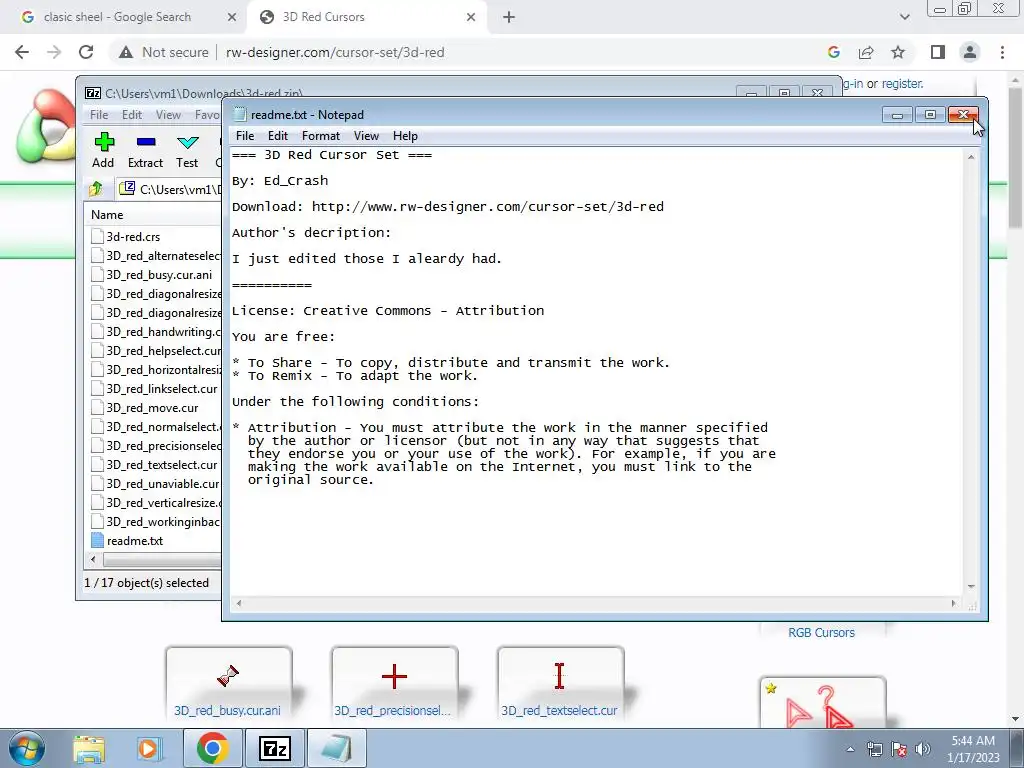This screenshot has height=768, width=1024.
Task: Open Notepad File menu
Action: (x=245, y=136)
